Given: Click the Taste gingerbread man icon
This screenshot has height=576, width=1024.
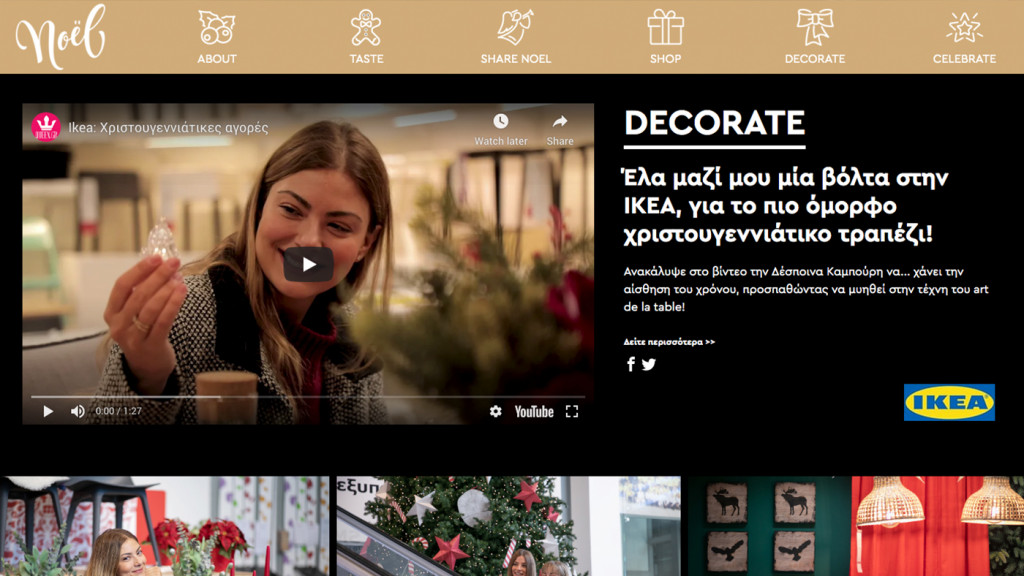Looking at the screenshot, I should [x=366, y=27].
